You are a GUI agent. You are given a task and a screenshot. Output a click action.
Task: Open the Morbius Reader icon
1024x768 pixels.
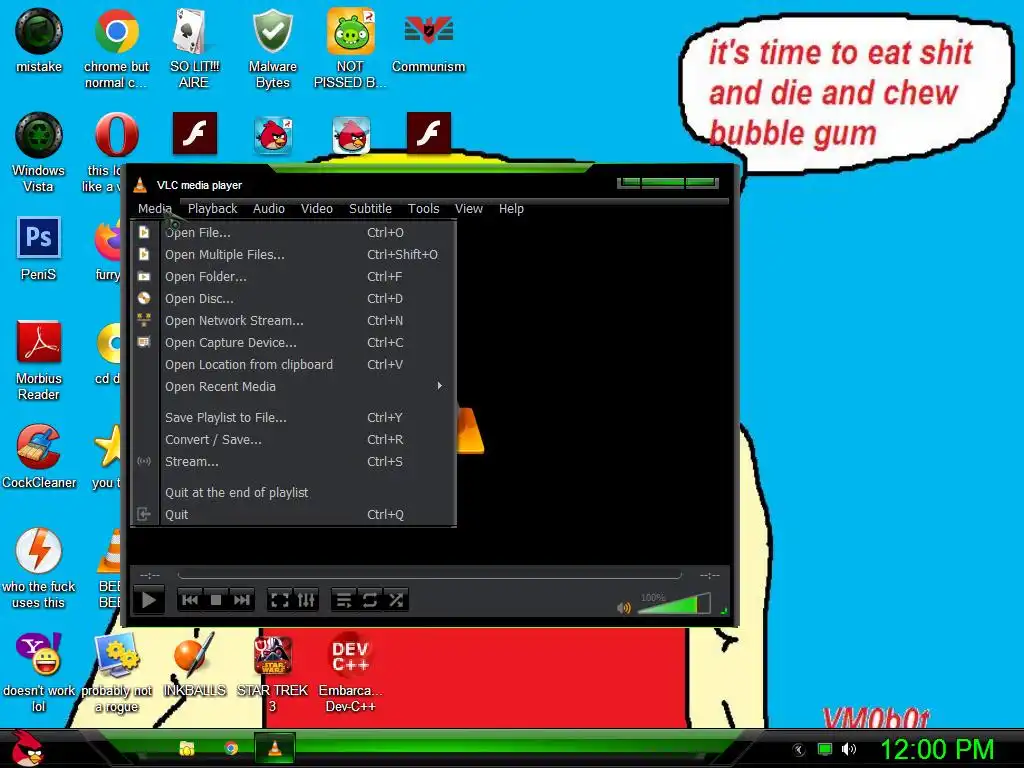pos(39,360)
